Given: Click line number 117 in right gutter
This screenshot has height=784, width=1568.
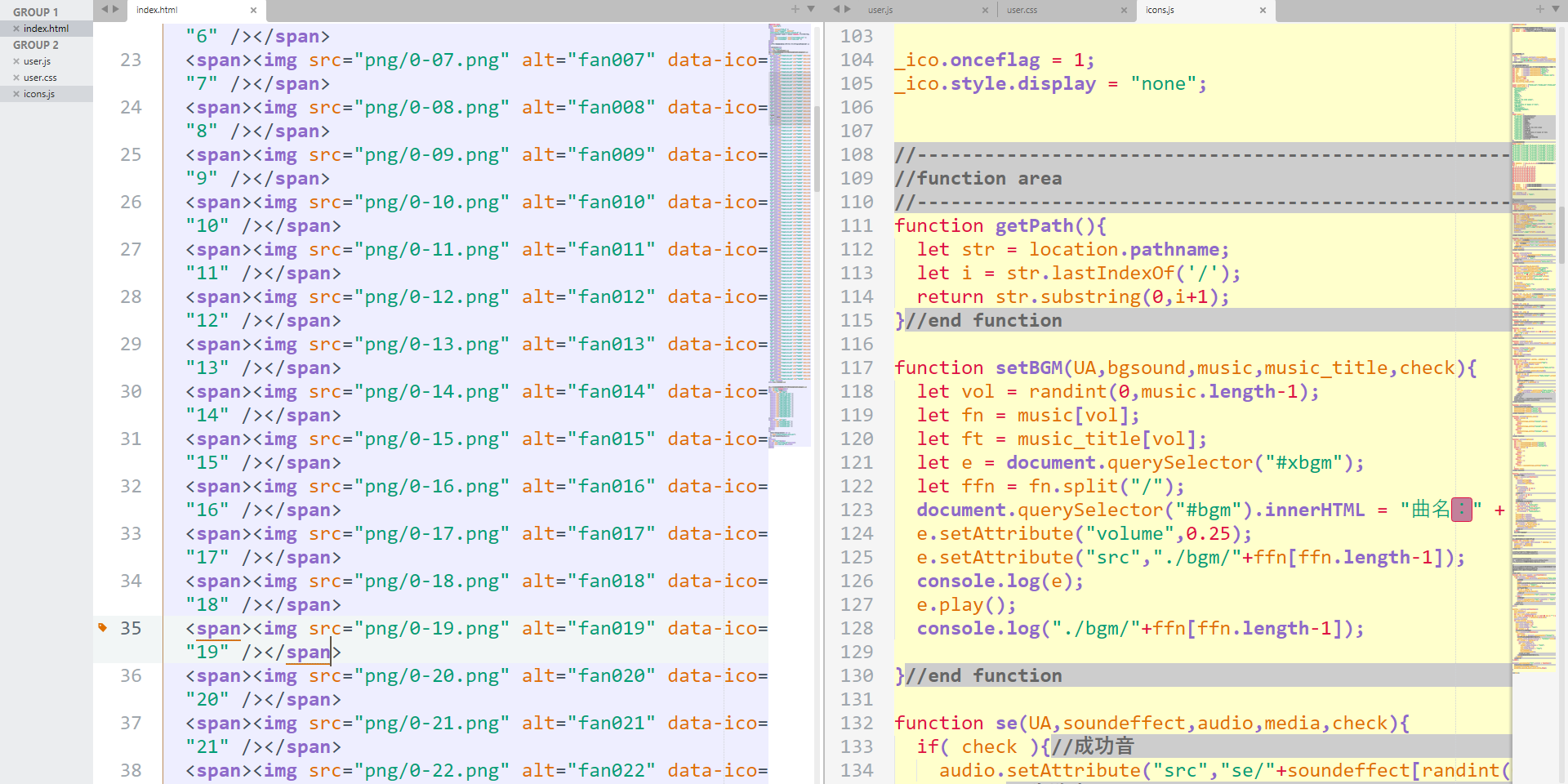Looking at the screenshot, I should click(x=857, y=367).
